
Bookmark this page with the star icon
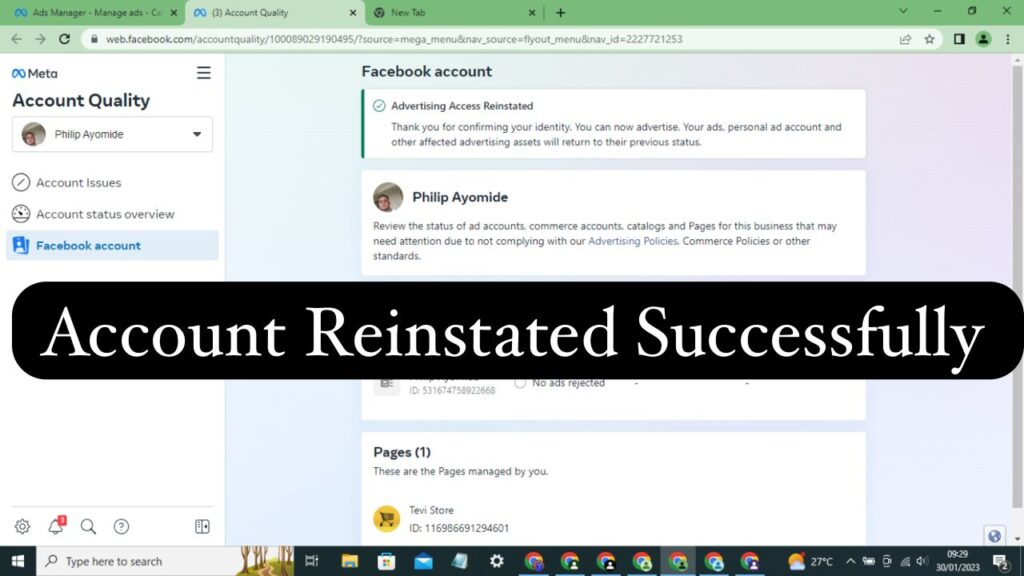929,39
